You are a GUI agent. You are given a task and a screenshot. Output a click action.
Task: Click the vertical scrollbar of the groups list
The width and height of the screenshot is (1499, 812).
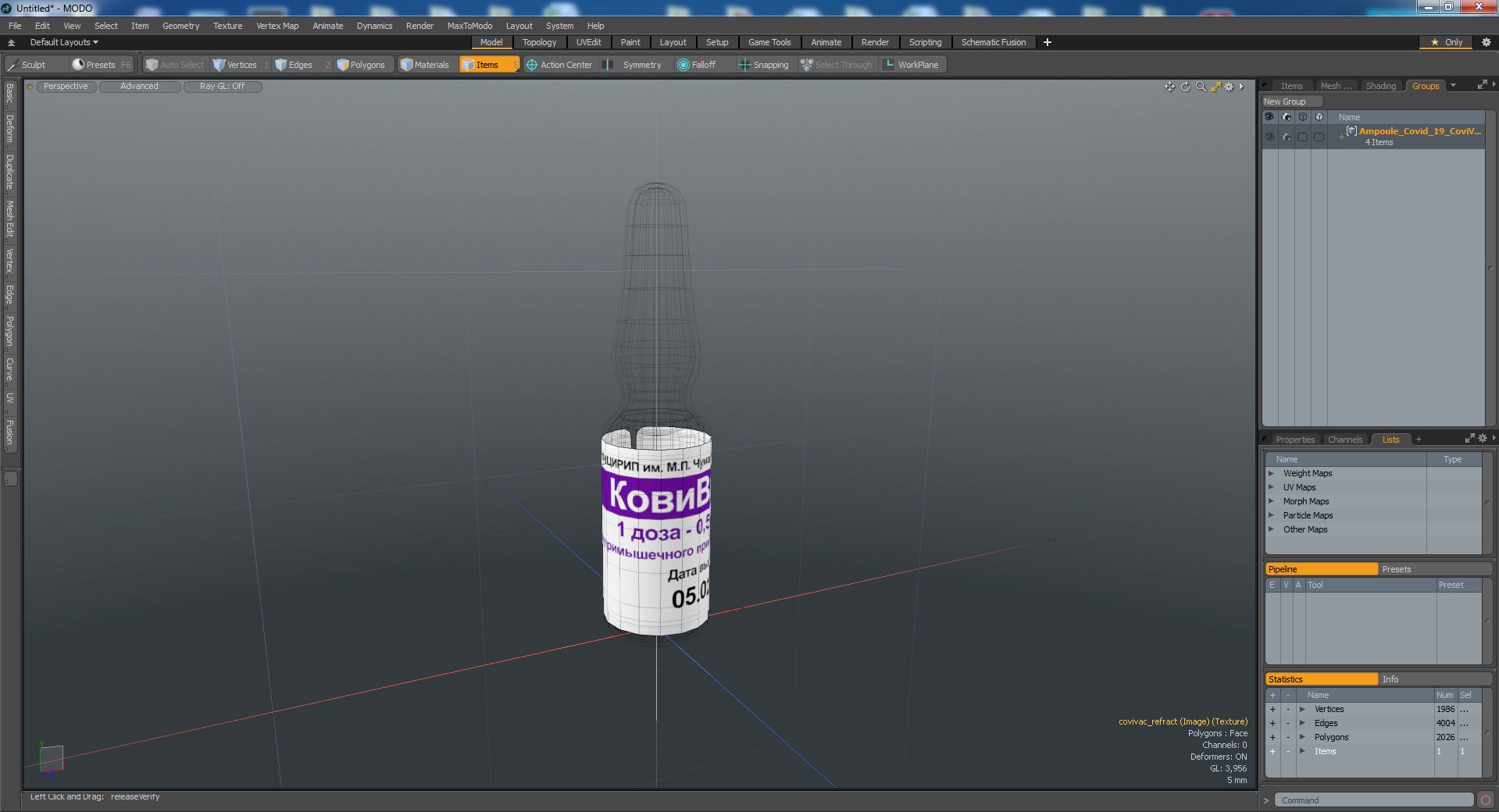[x=1490, y=268]
